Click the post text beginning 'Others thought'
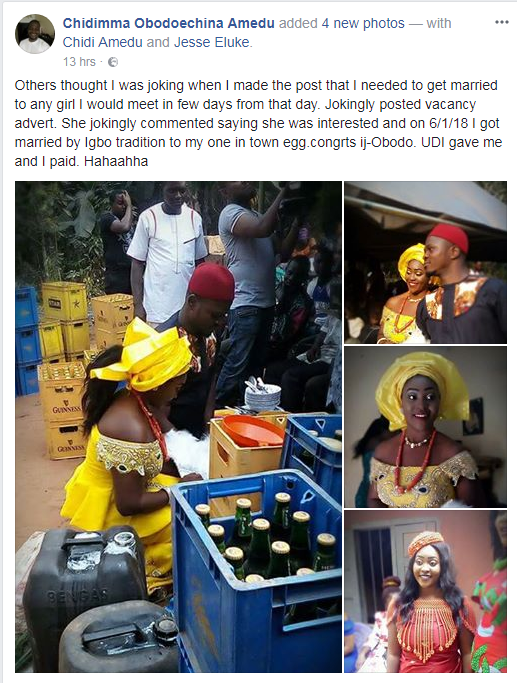 click(258, 123)
